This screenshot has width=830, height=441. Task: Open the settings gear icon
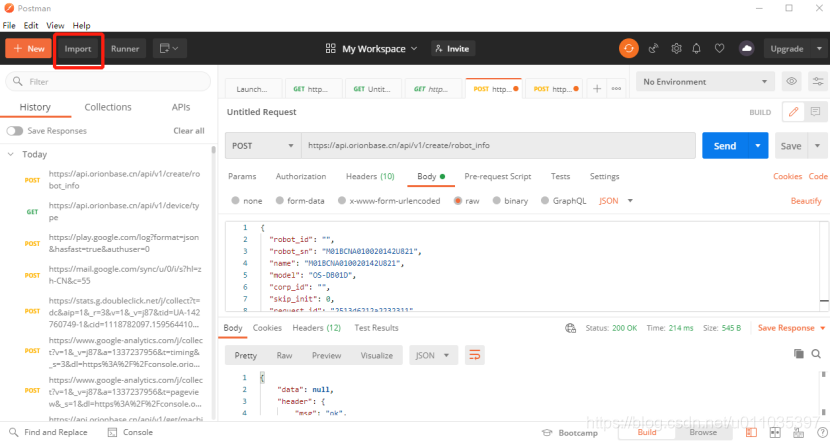click(676, 49)
